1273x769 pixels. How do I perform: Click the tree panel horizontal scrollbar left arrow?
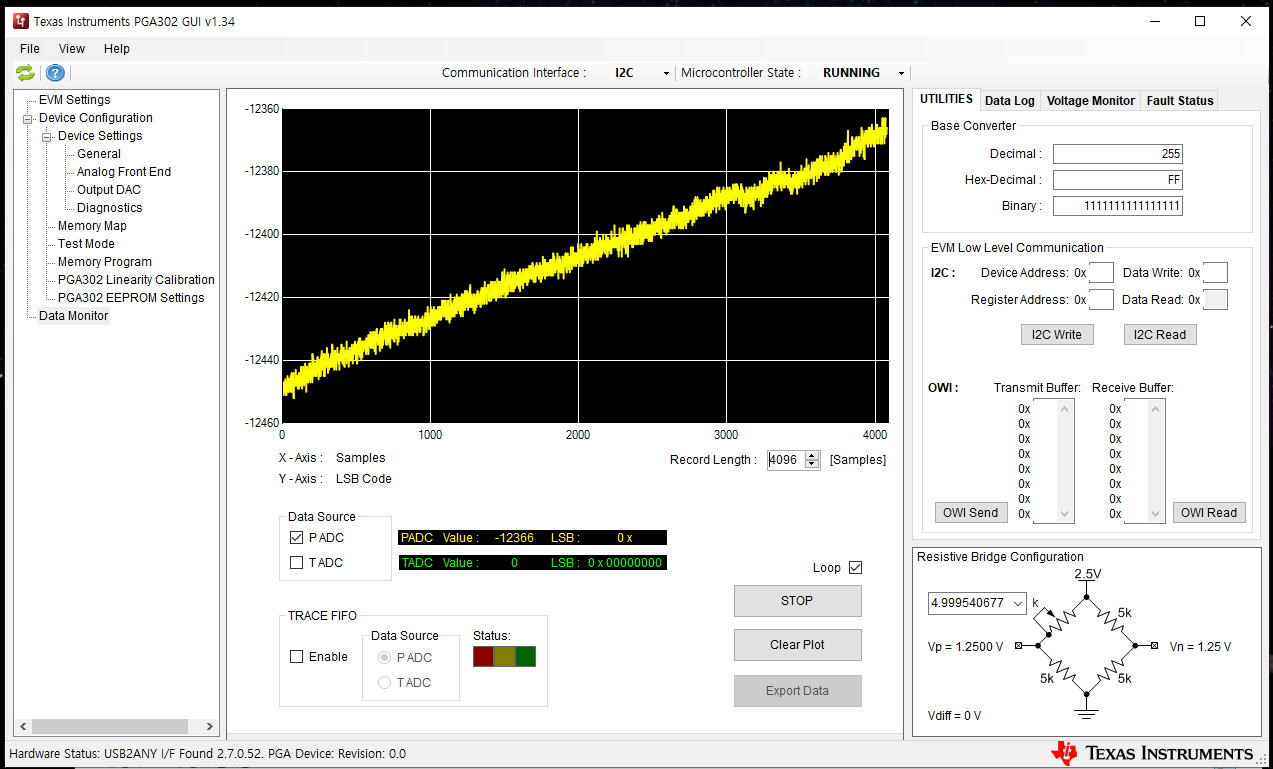tap(22, 727)
